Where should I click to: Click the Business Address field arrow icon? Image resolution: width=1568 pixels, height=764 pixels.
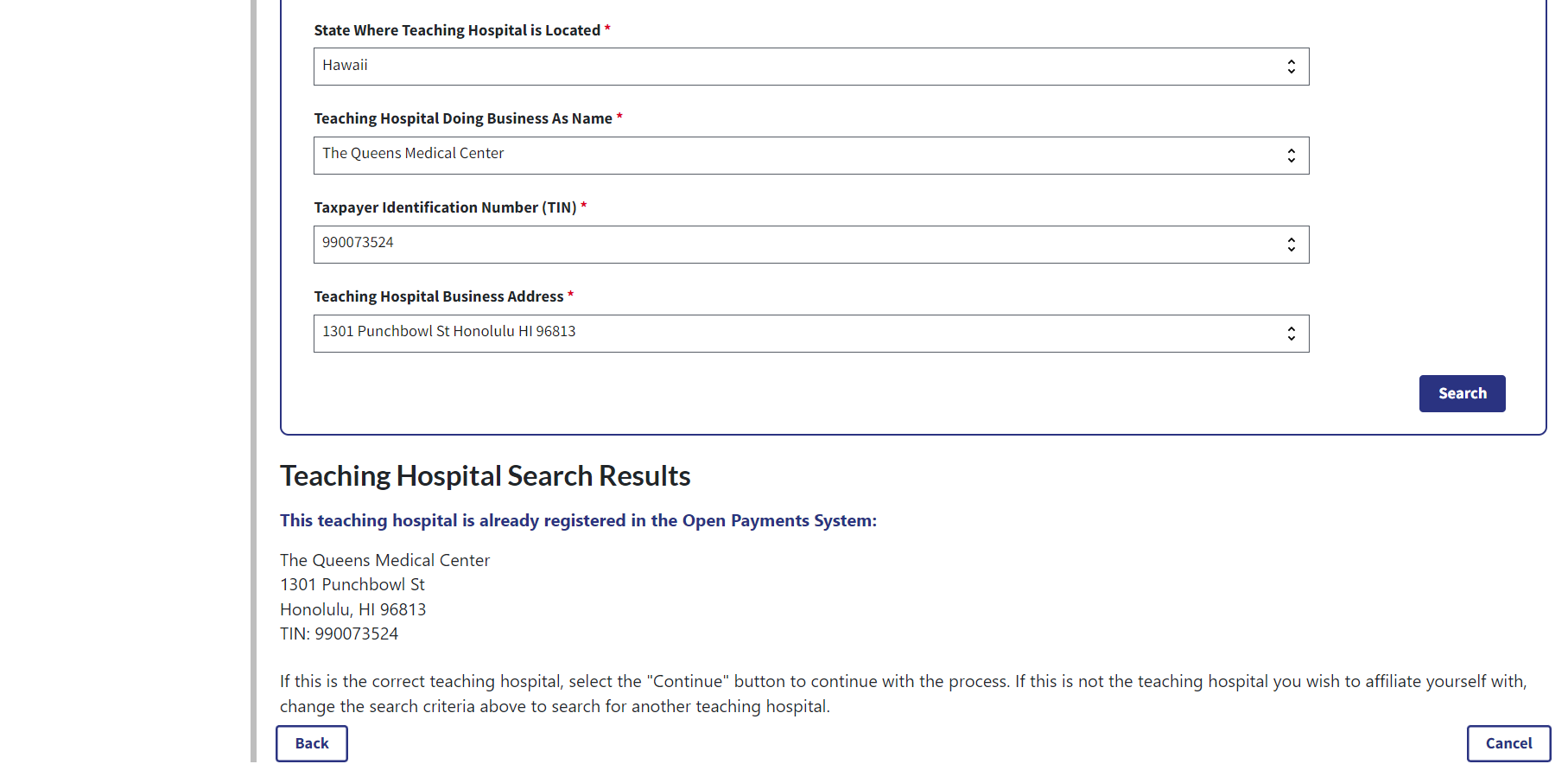coord(1291,334)
